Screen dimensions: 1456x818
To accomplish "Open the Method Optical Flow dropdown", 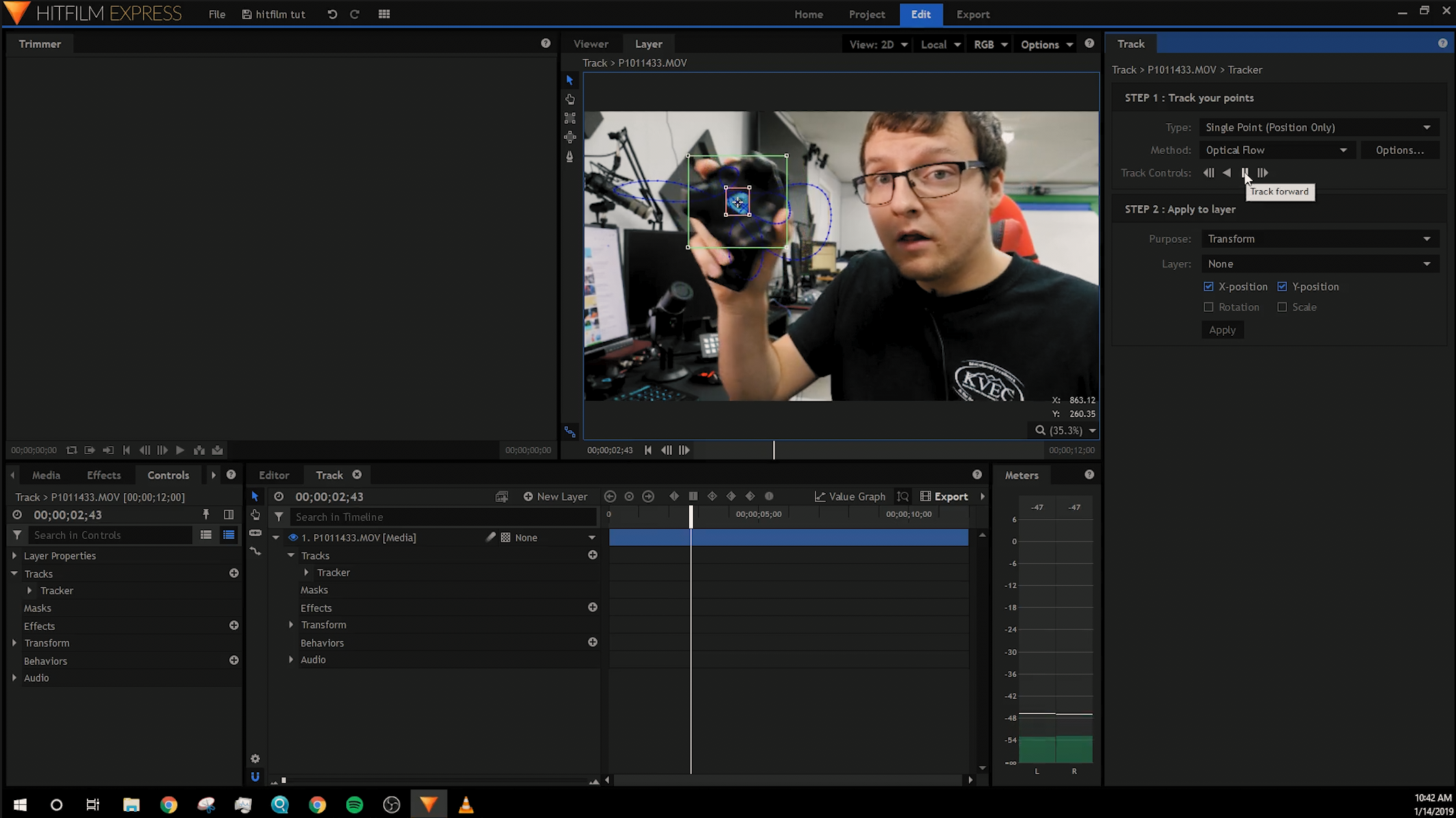I will coord(1275,150).
